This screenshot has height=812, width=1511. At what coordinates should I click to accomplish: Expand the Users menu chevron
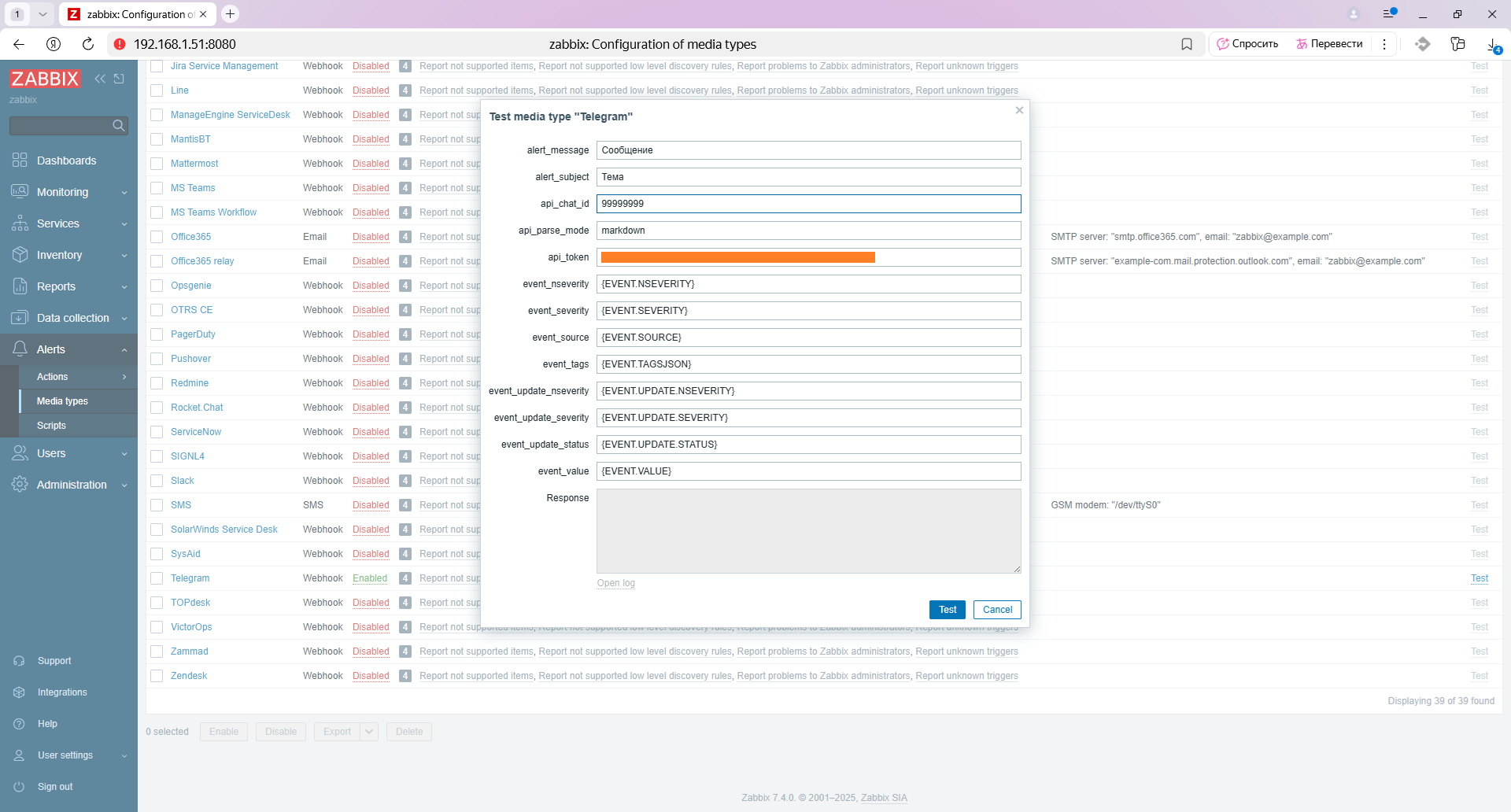pyautogui.click(x=124, y=454)
